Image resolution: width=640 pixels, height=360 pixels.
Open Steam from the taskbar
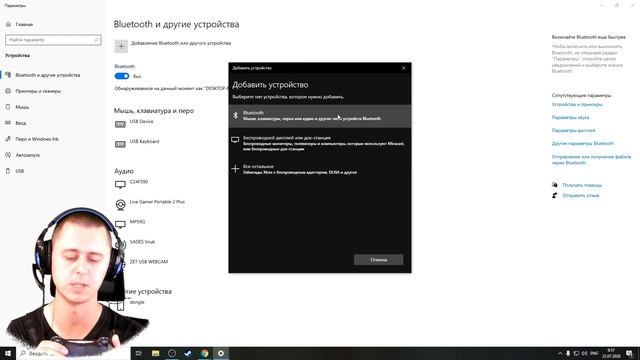point(188,353)
